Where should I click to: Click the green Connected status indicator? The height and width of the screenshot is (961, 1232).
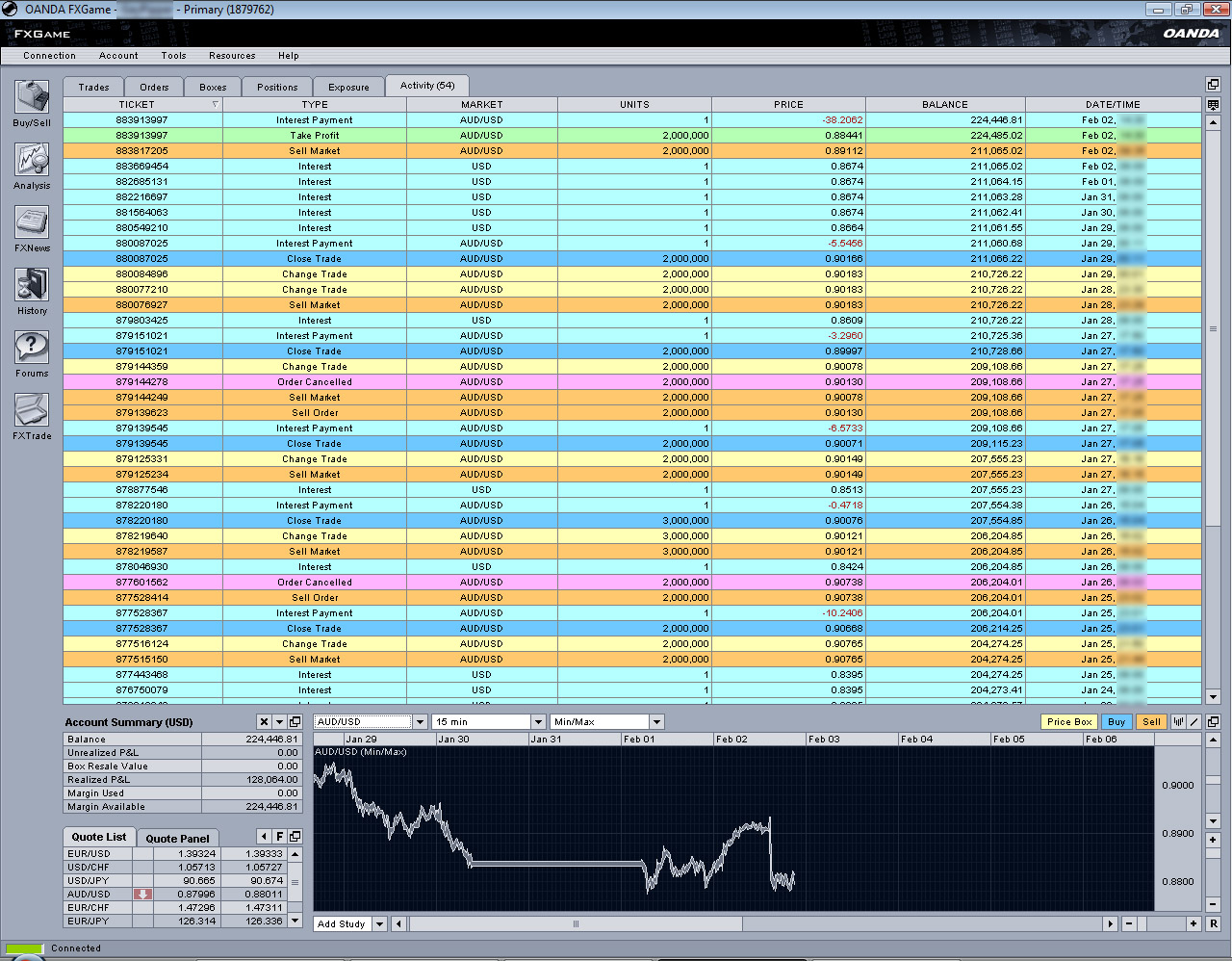click(25, 948)
